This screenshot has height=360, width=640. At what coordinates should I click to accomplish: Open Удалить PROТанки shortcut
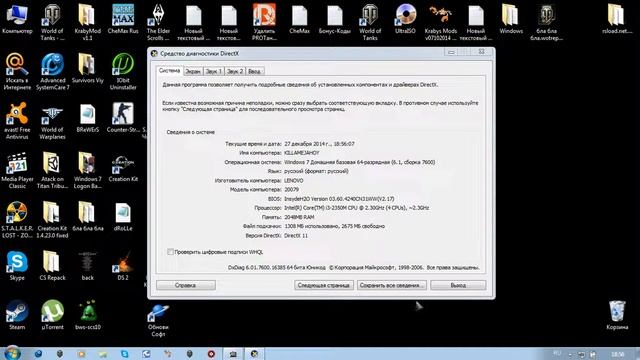pyautogui.click(x=264, y=22)
